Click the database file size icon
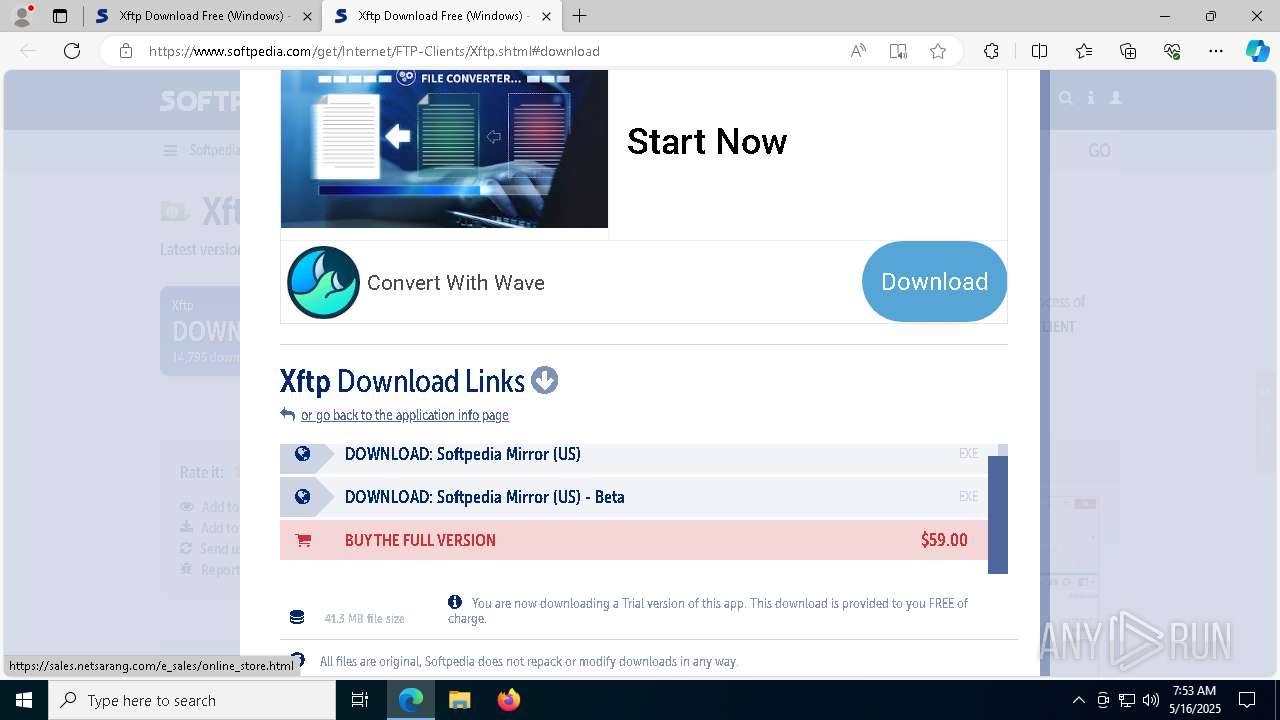The image size is (1280, 720). 296,617
